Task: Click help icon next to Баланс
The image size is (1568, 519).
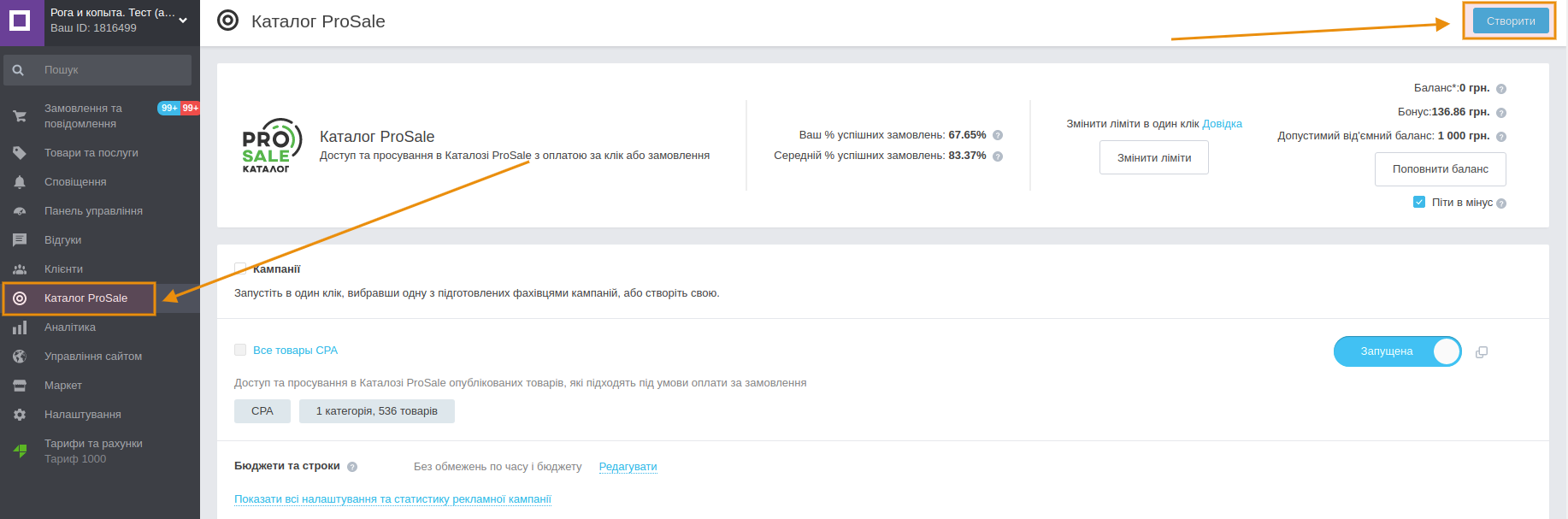Action: 1501,89
